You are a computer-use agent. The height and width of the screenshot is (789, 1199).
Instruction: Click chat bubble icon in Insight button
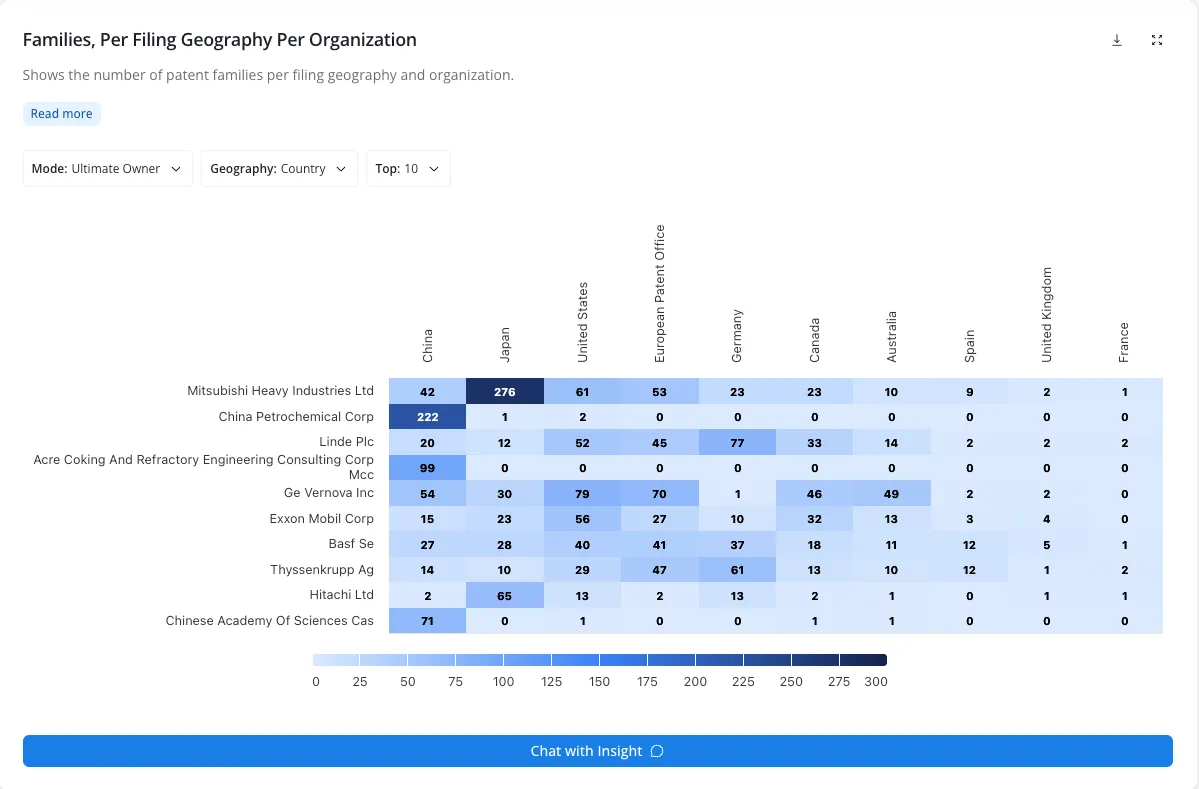[657, 751]
